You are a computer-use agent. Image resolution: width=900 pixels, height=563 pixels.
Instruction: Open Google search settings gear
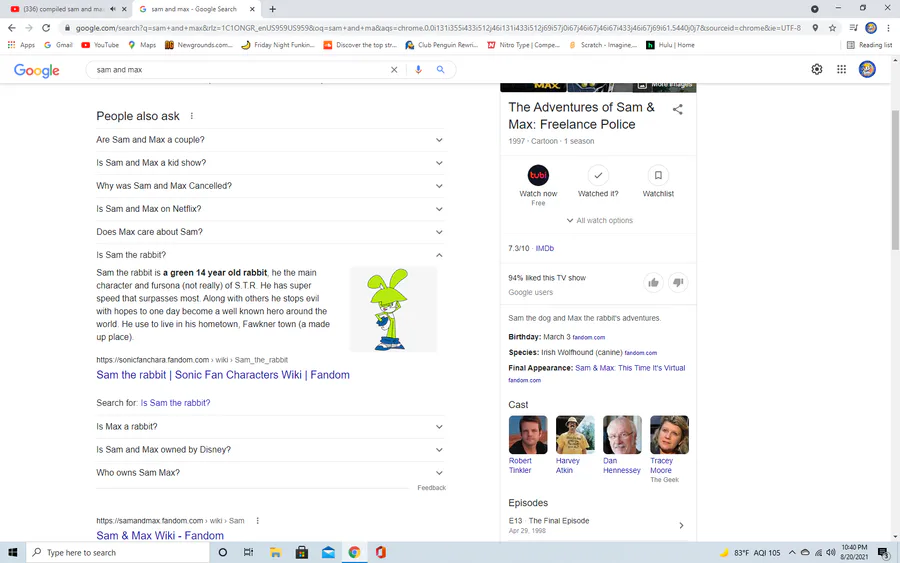click(x=817, y=69)
